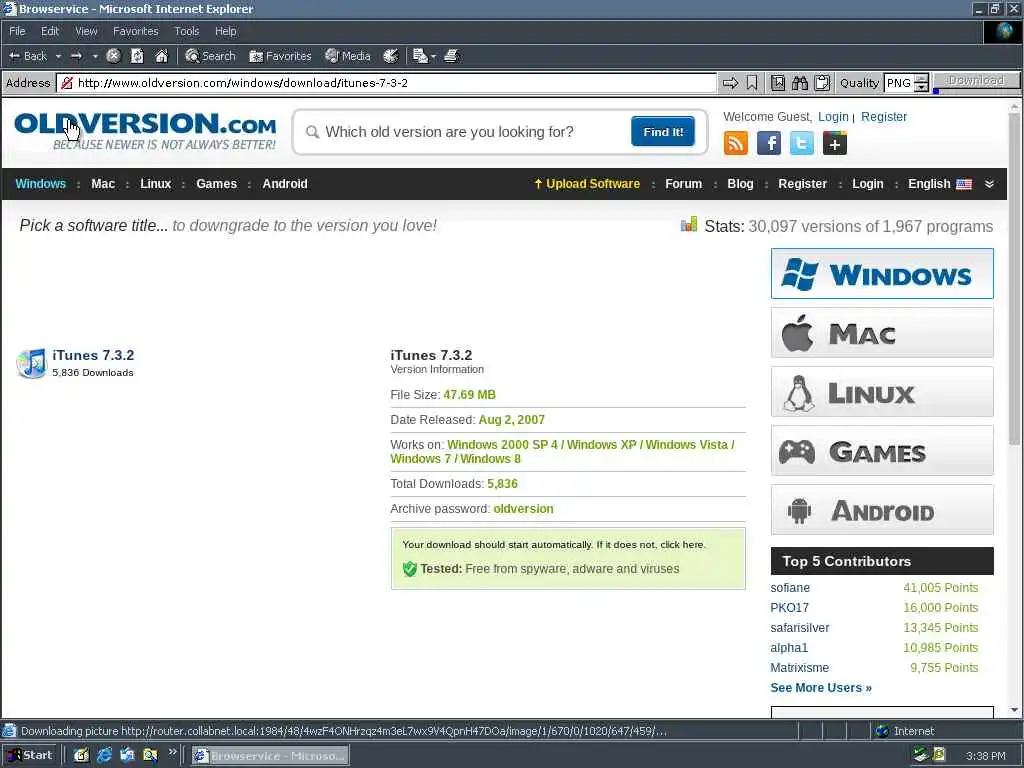This screenshot has width=1024, height=768.
Task: Click the Find It! button
Action: point(663,132)
